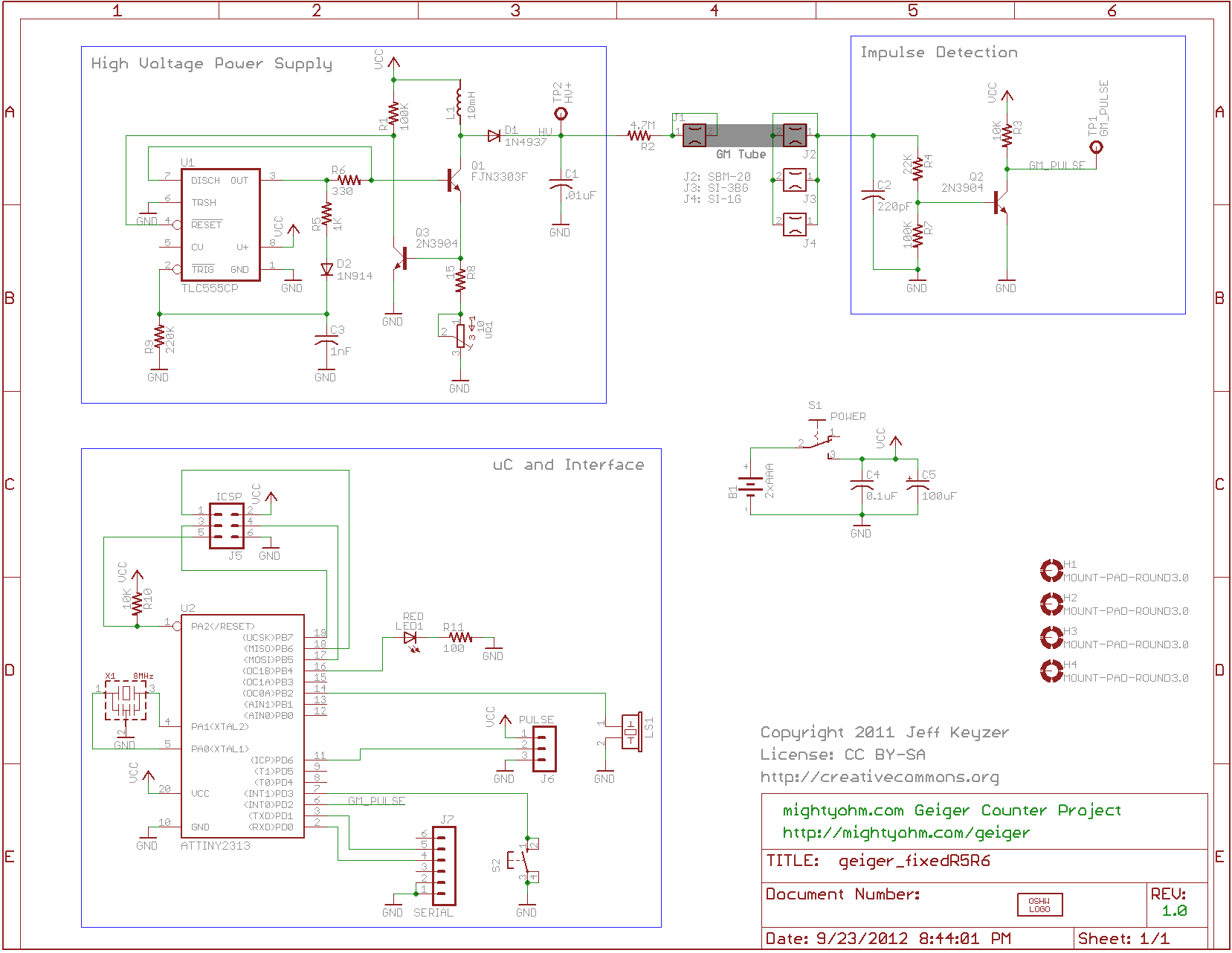Click the TLC555CP timer chip U1
Screen dimensions: 1232x953
click(x=220, y=224)
